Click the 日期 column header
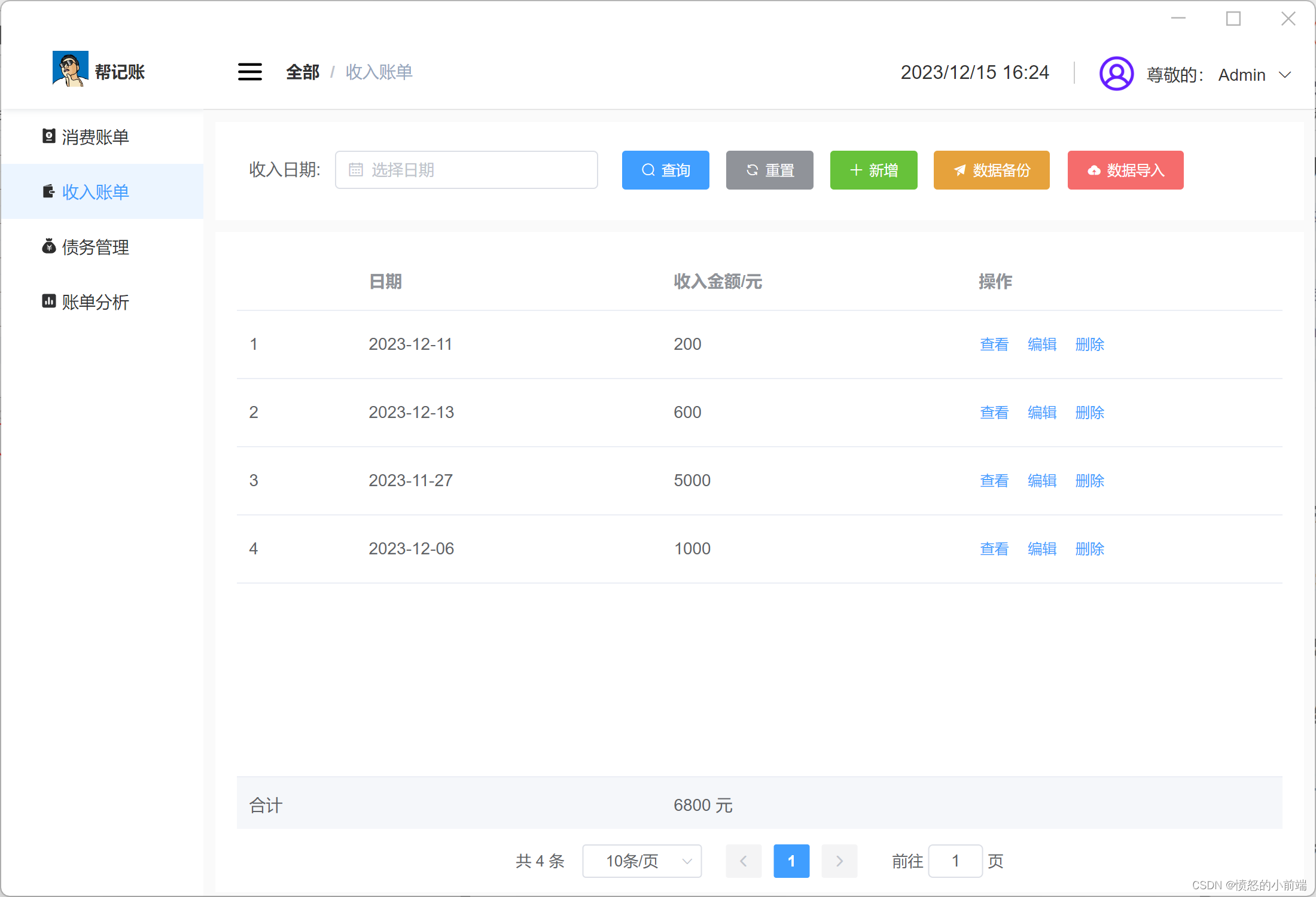Screen dimensions: 1316x897 tap(385, 282)
